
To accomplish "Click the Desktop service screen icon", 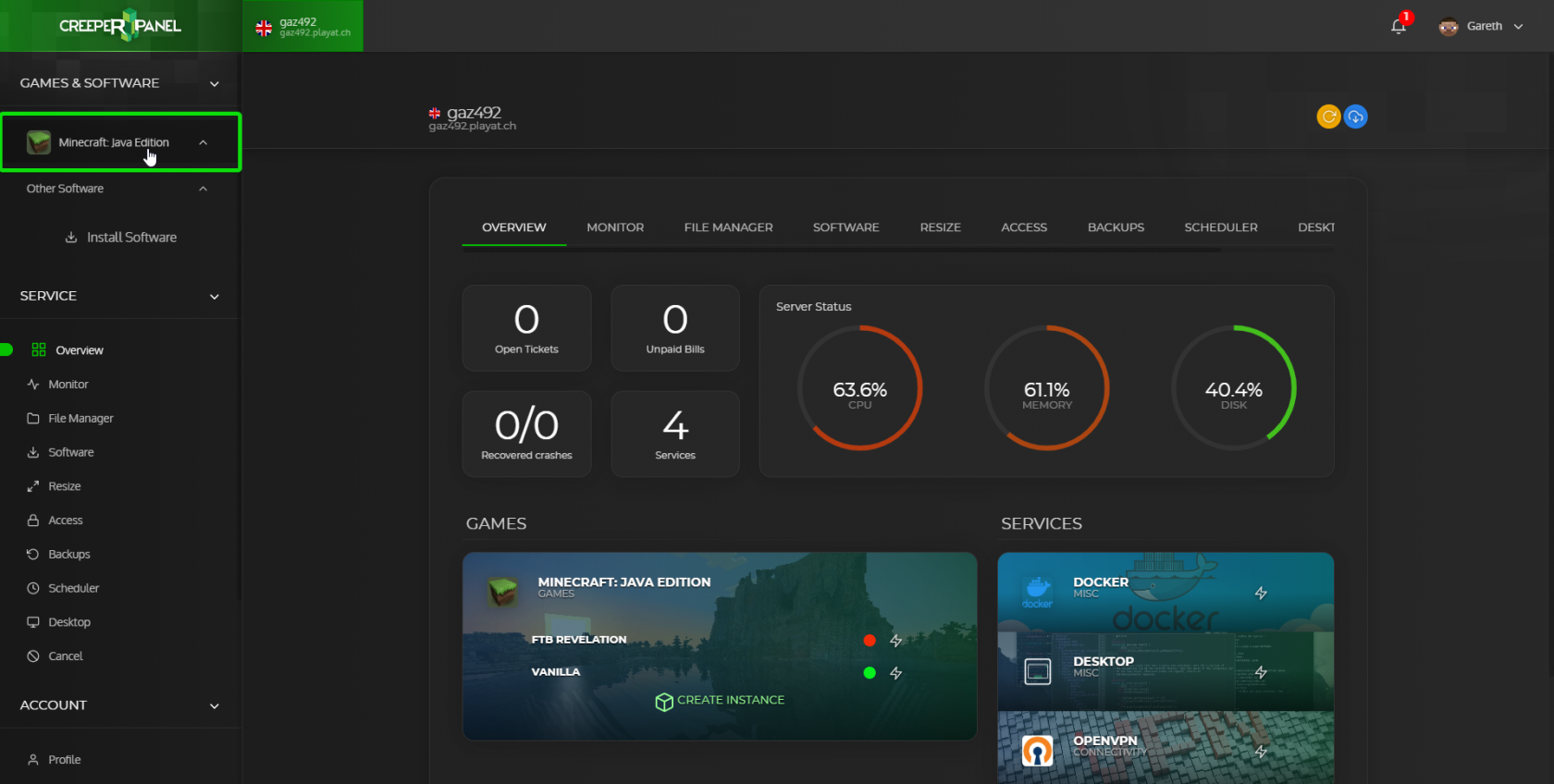I will (1038, 671).
